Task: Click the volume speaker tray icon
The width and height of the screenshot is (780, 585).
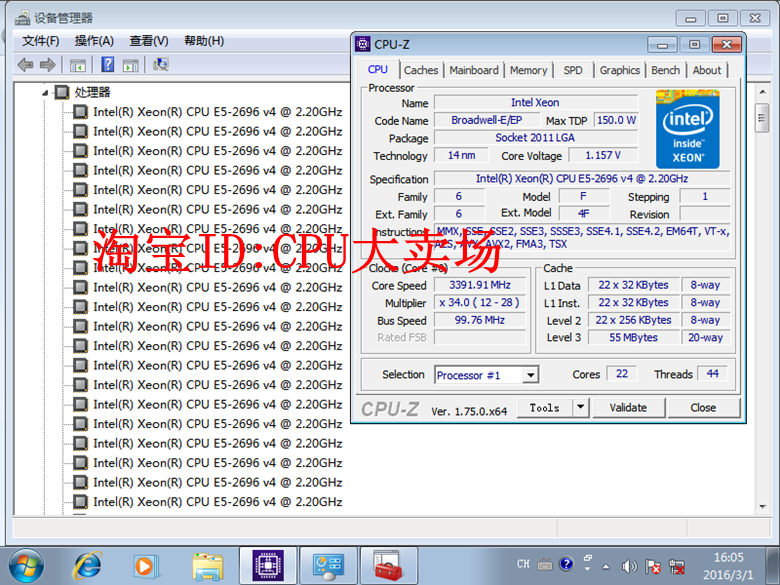Action: point(629,566)
